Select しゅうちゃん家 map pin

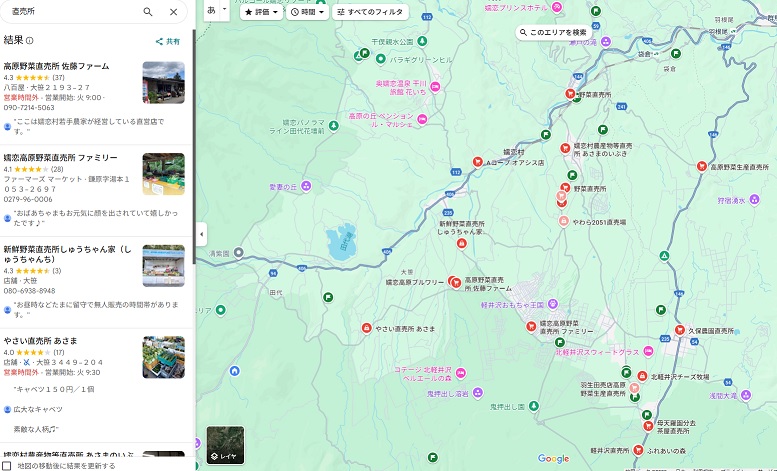(462, 243)
